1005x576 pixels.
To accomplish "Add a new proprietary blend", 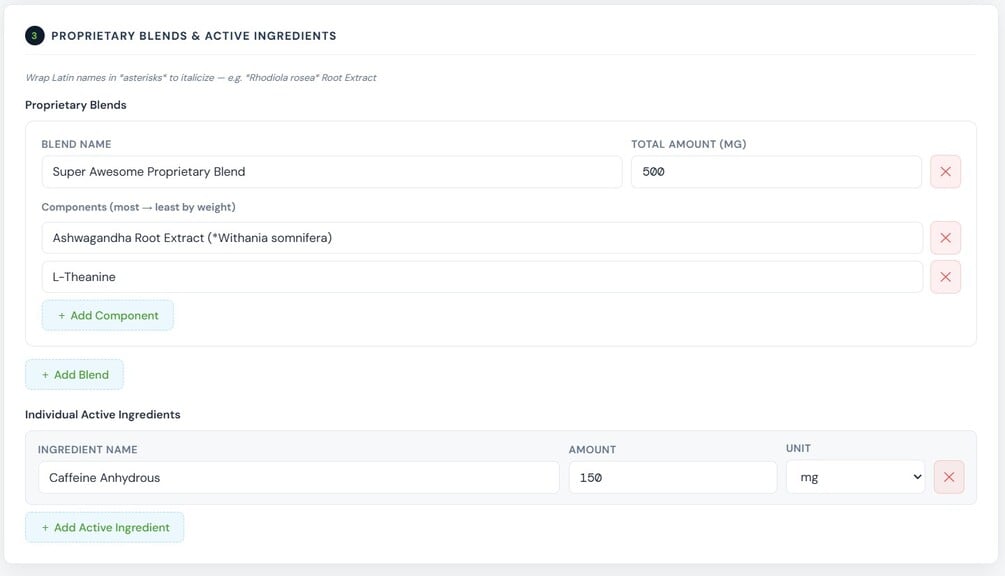I will click(74, 375).
